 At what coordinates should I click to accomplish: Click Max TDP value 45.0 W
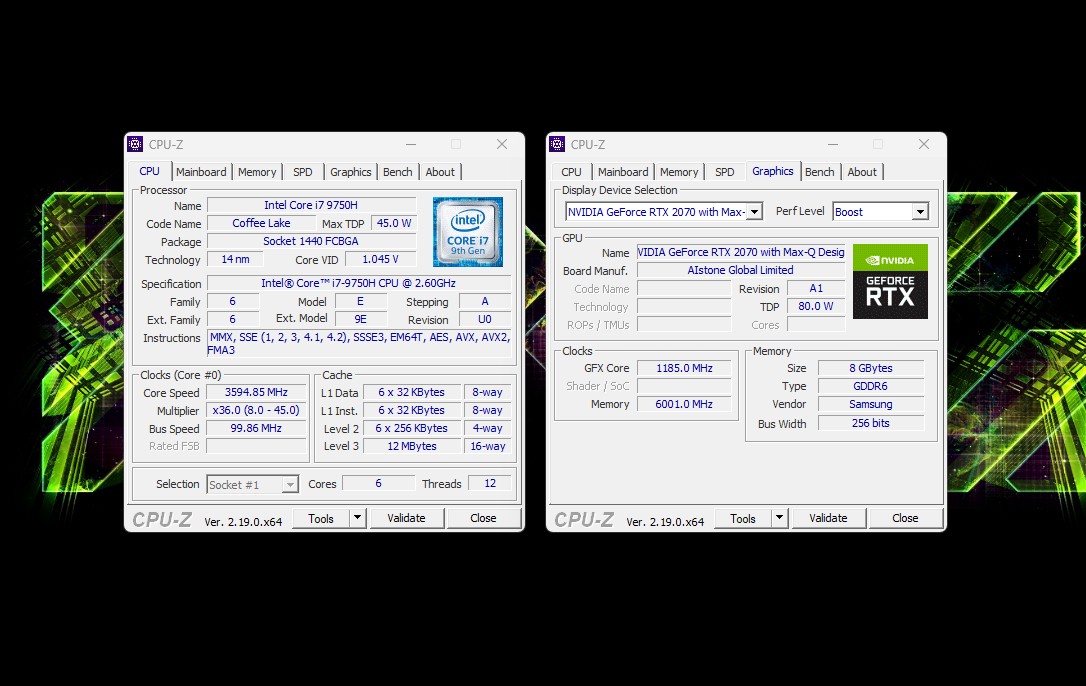(393, 223)
